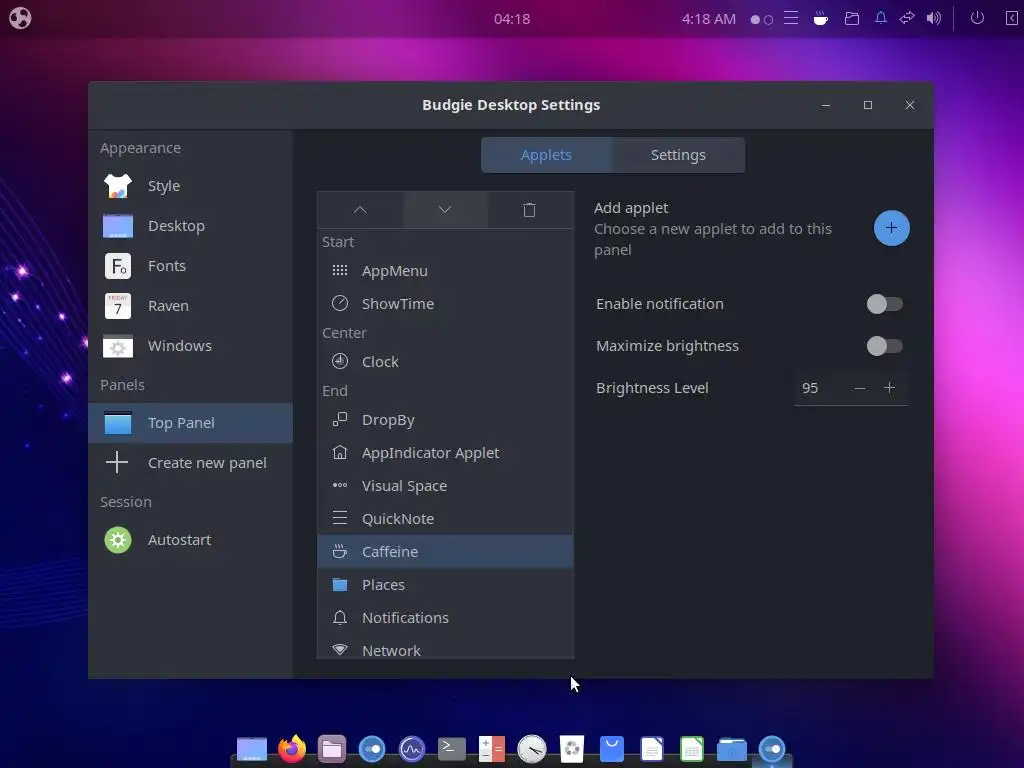Open the notifications bell in the top panel

pyautogui.click(x=881, y=18)
